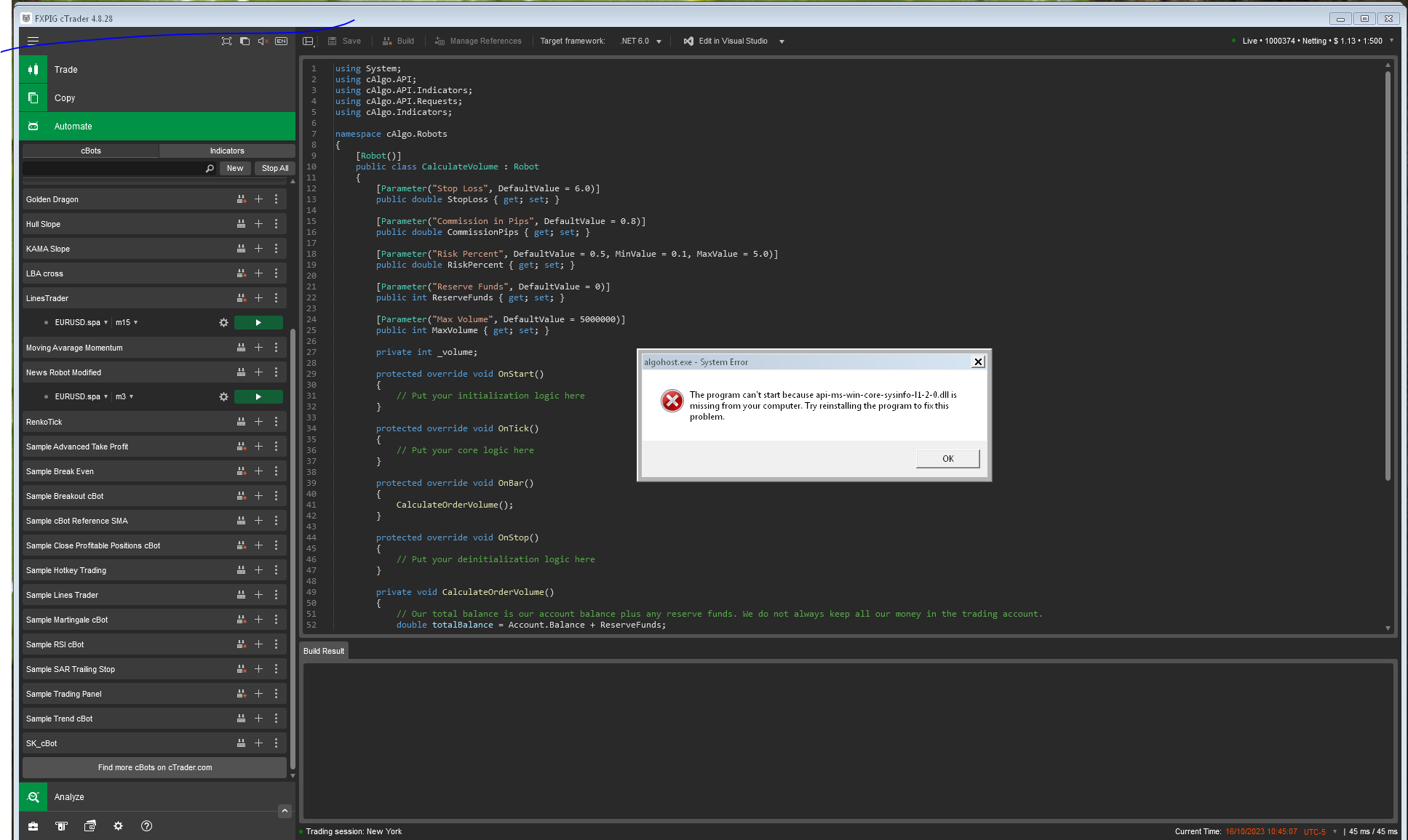Close the algohost.exe System Error dialog
Viewport: 1408px width, 840px height.
978,362
